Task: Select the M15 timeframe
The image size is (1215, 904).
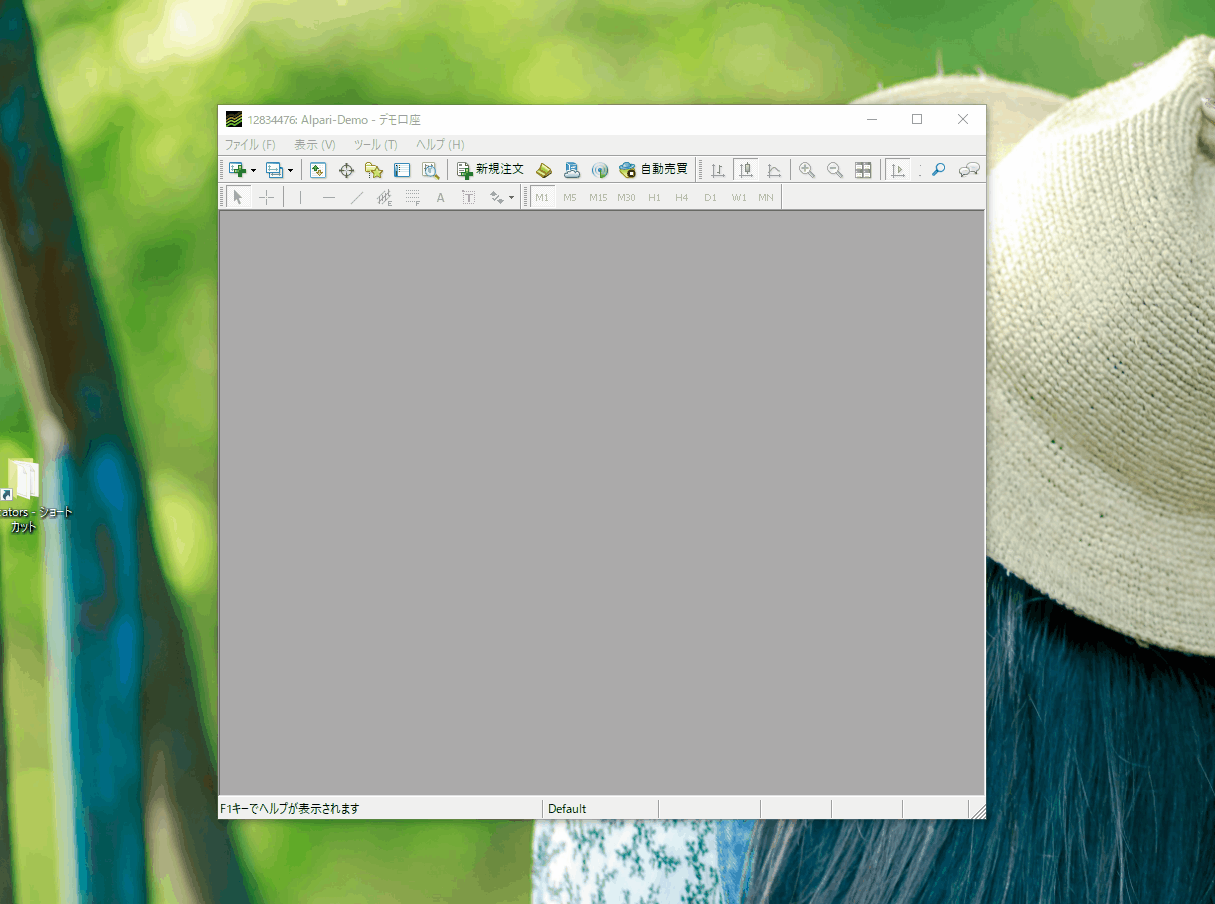Action: [x=598, y=197]
